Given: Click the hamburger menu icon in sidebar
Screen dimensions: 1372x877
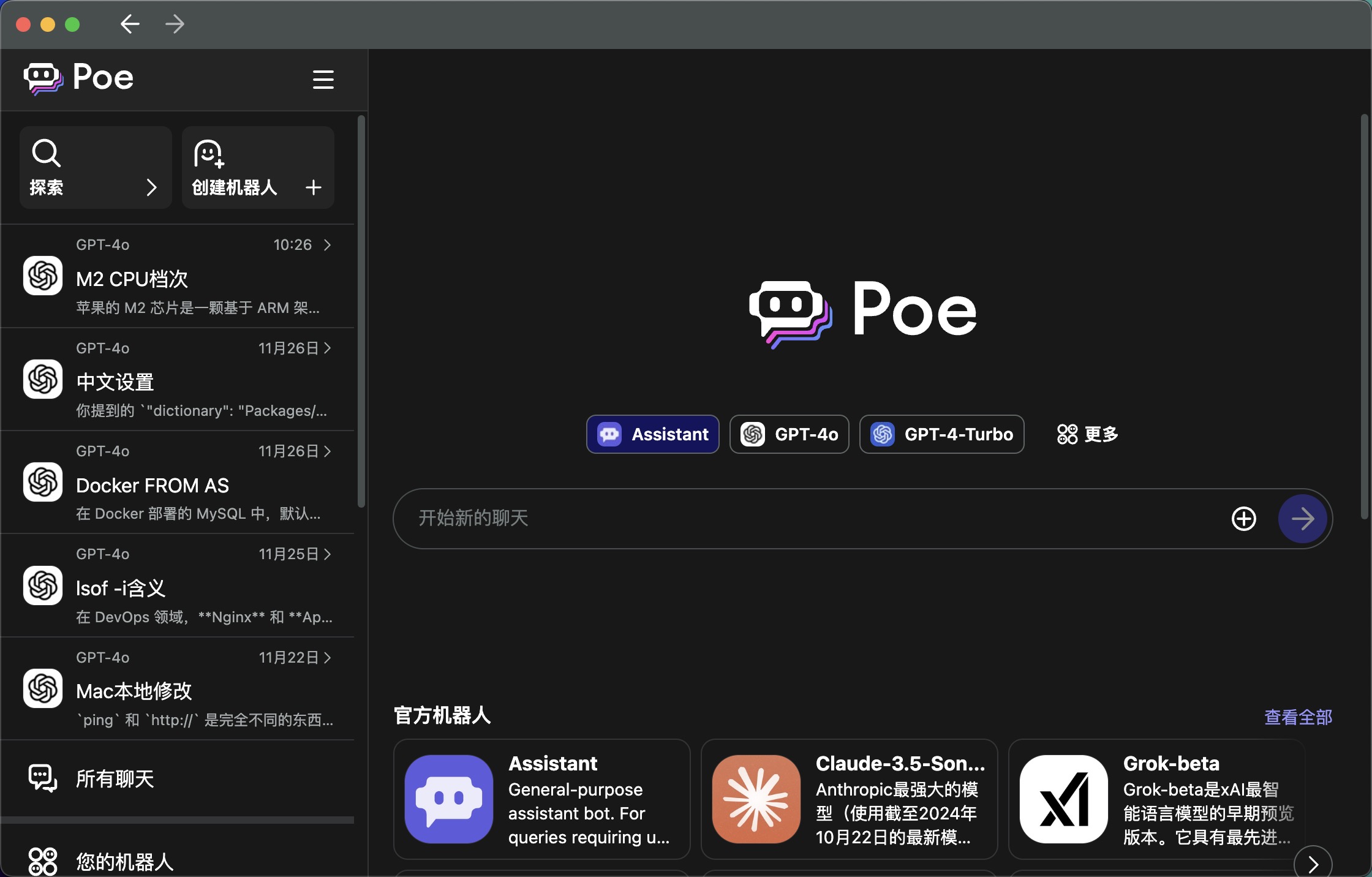Looking at the screenshot, I should click(323, 80).
